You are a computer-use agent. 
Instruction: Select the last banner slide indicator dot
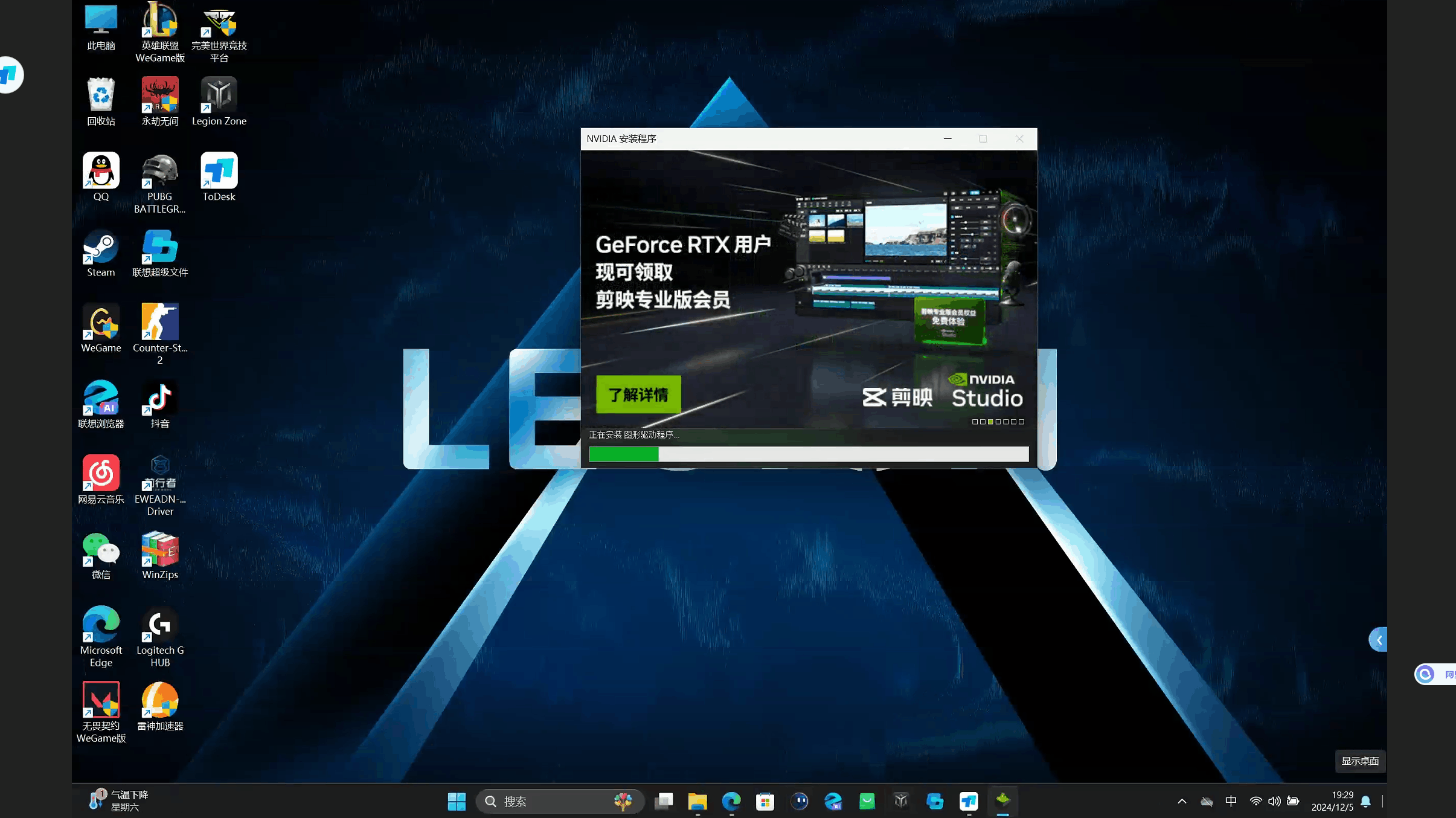pos(1022,422)
